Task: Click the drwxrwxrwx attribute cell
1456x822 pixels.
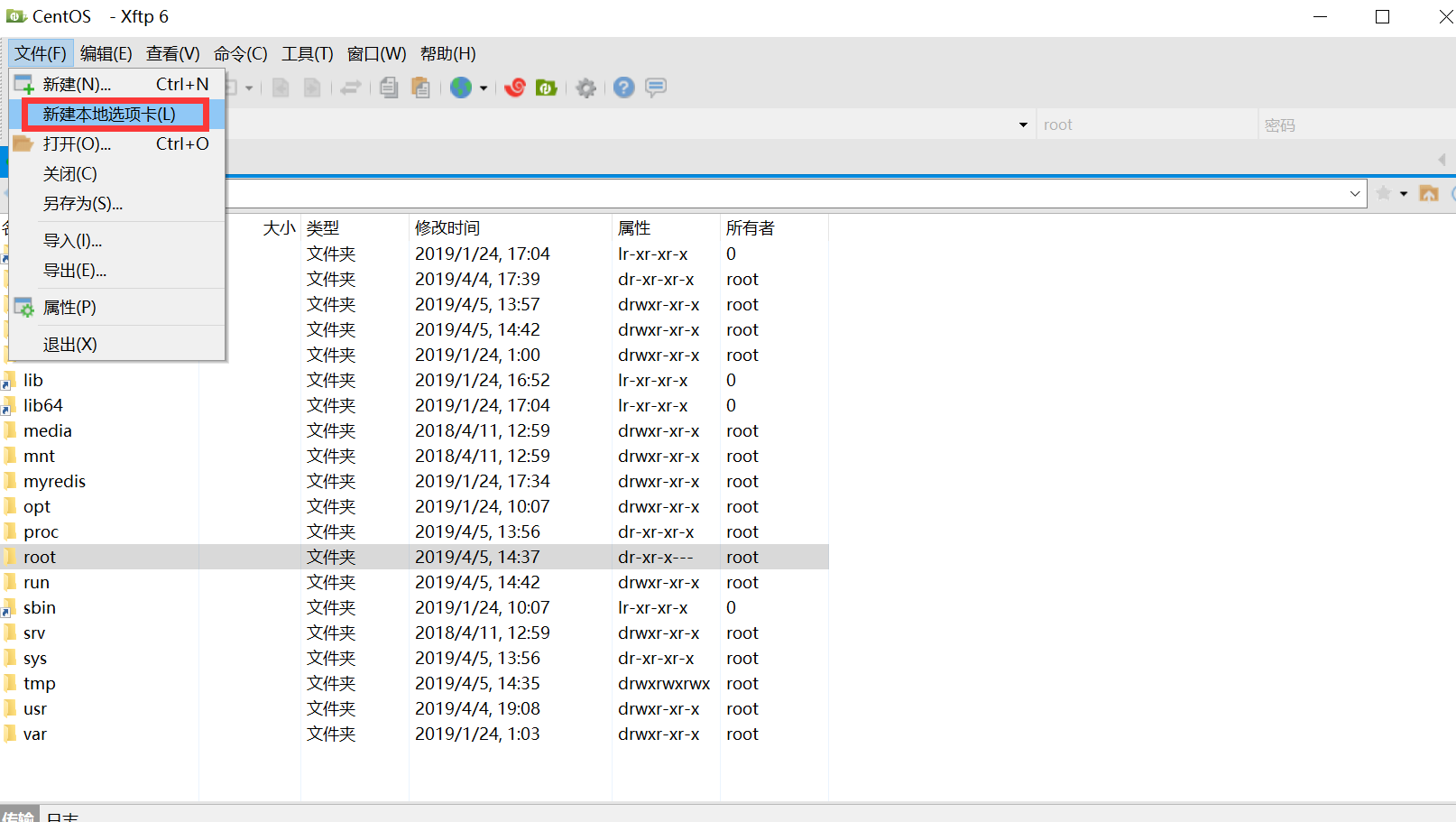Action: pyautogui.click(x=664, y=683)
